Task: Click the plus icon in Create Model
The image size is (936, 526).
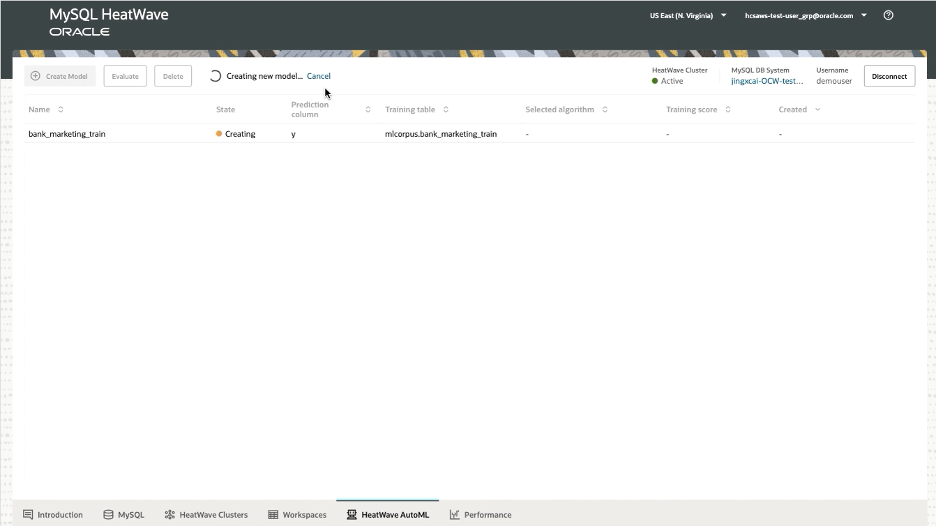Action: pos(35,76)
